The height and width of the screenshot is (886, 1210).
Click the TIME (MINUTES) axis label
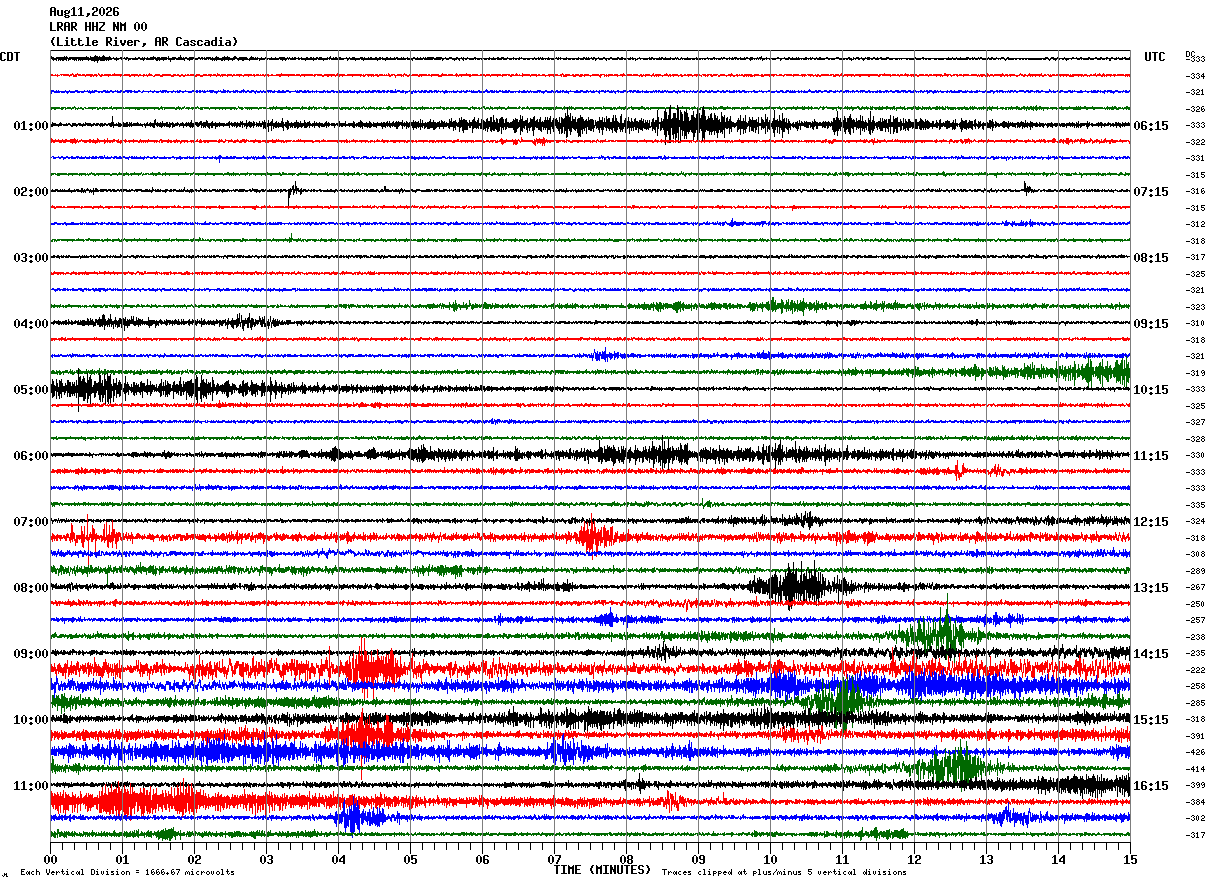pos(602,870)
